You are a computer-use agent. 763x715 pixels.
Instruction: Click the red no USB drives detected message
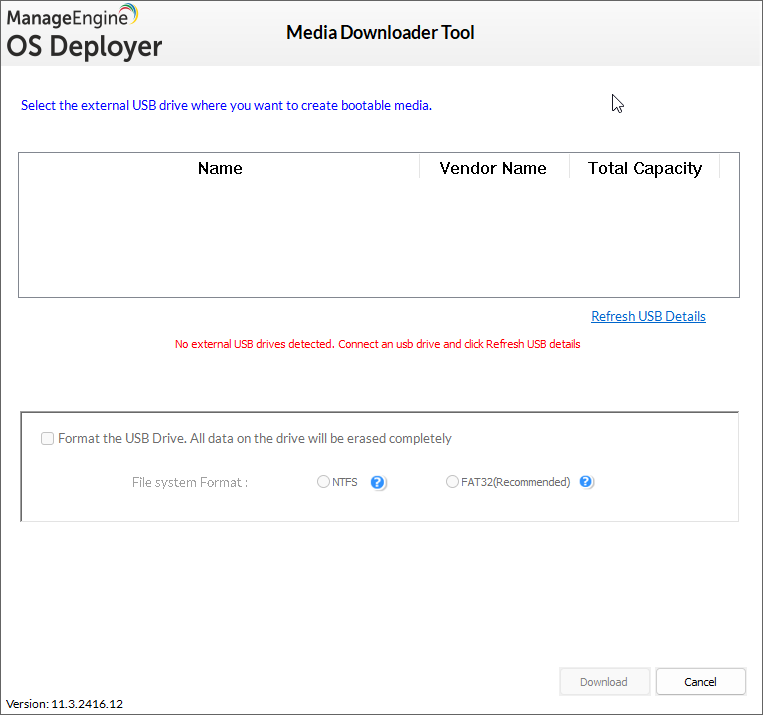pos(377,344)
